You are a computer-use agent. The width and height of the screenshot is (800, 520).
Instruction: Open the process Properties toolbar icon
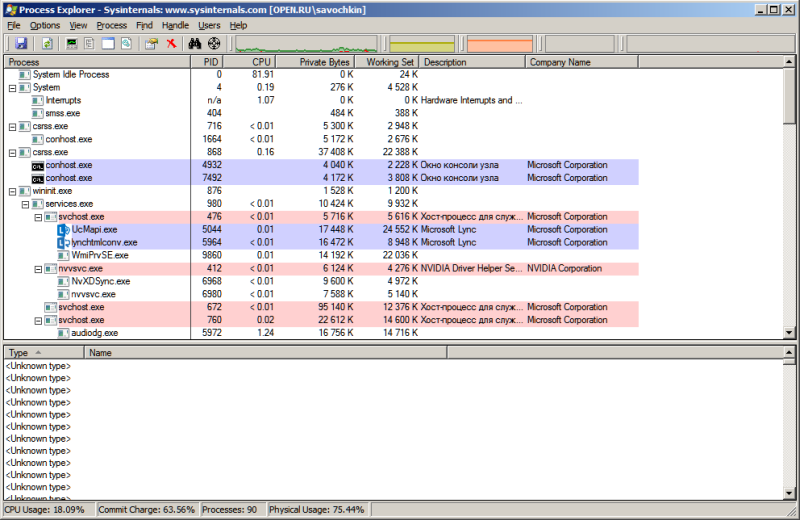(x=151, y=44)
